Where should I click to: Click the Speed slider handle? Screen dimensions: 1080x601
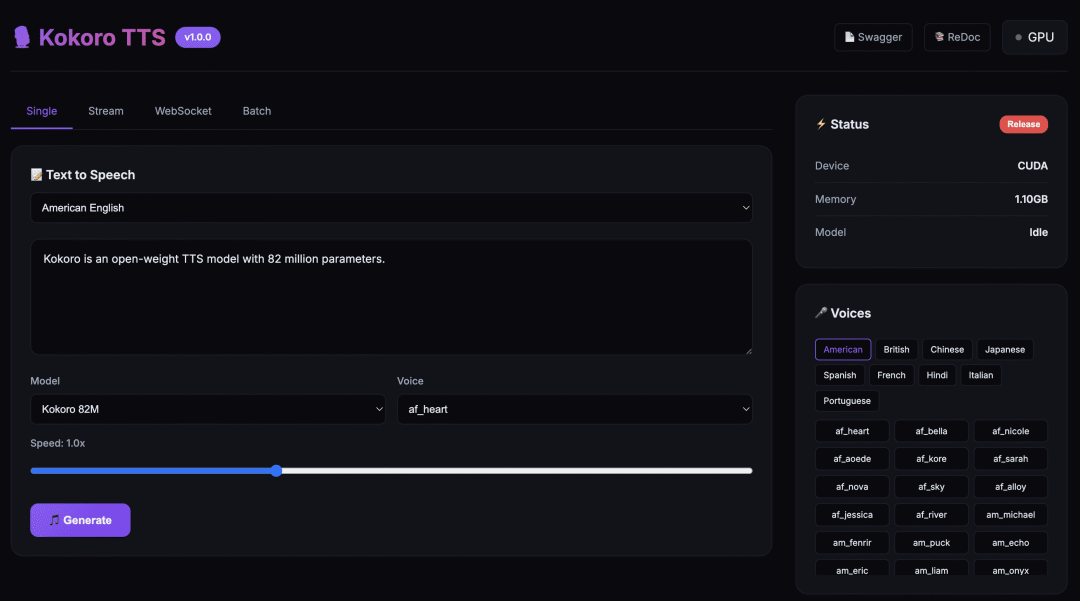(x=276, y=471)
